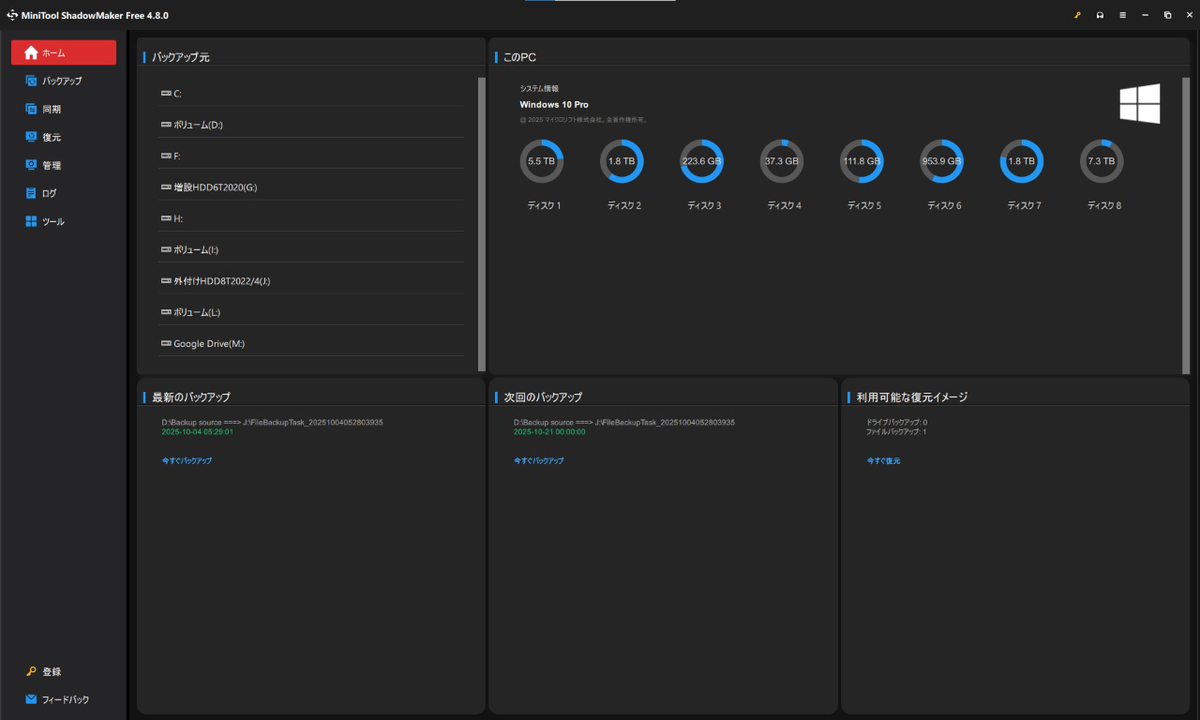Select the disk ring showing 7.3 TB (ディスク 8)
The width and height of the screenshot is (1200, 720).
pyautogui.click(x=1101, y=161)
